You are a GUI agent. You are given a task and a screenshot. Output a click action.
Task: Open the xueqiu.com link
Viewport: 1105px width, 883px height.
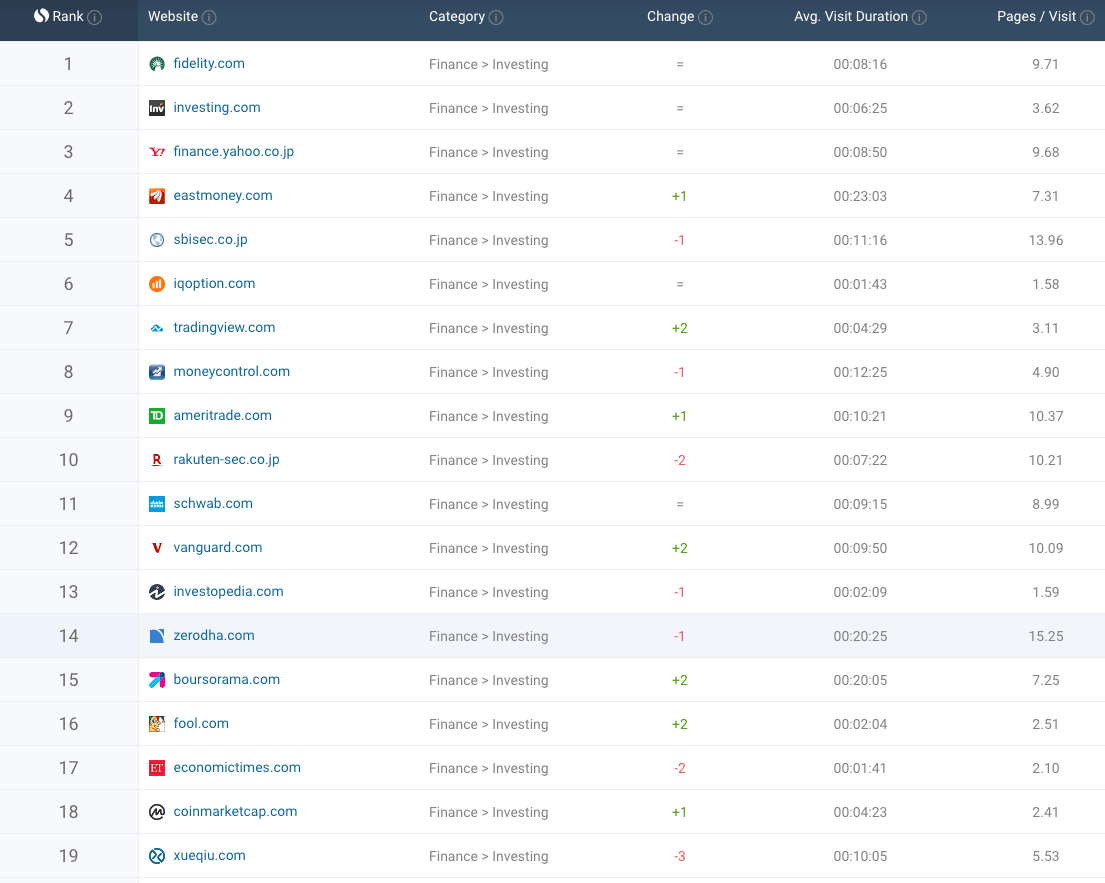coord(209,856)
